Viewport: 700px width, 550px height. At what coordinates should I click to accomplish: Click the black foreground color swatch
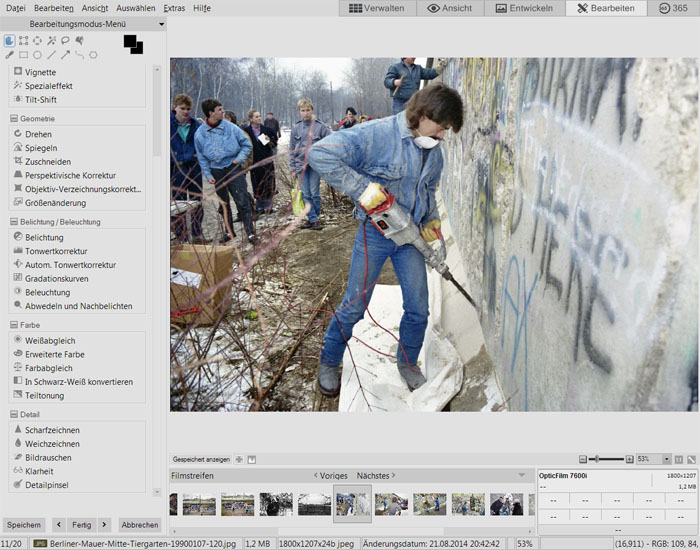tap(130, 42)
